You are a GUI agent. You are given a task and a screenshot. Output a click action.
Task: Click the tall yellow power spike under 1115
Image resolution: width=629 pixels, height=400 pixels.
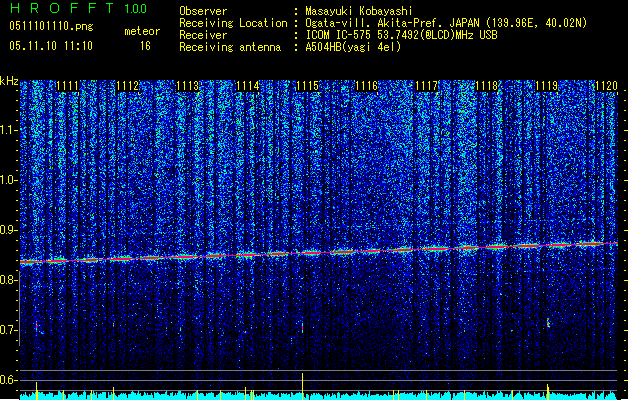pos(302,384)
